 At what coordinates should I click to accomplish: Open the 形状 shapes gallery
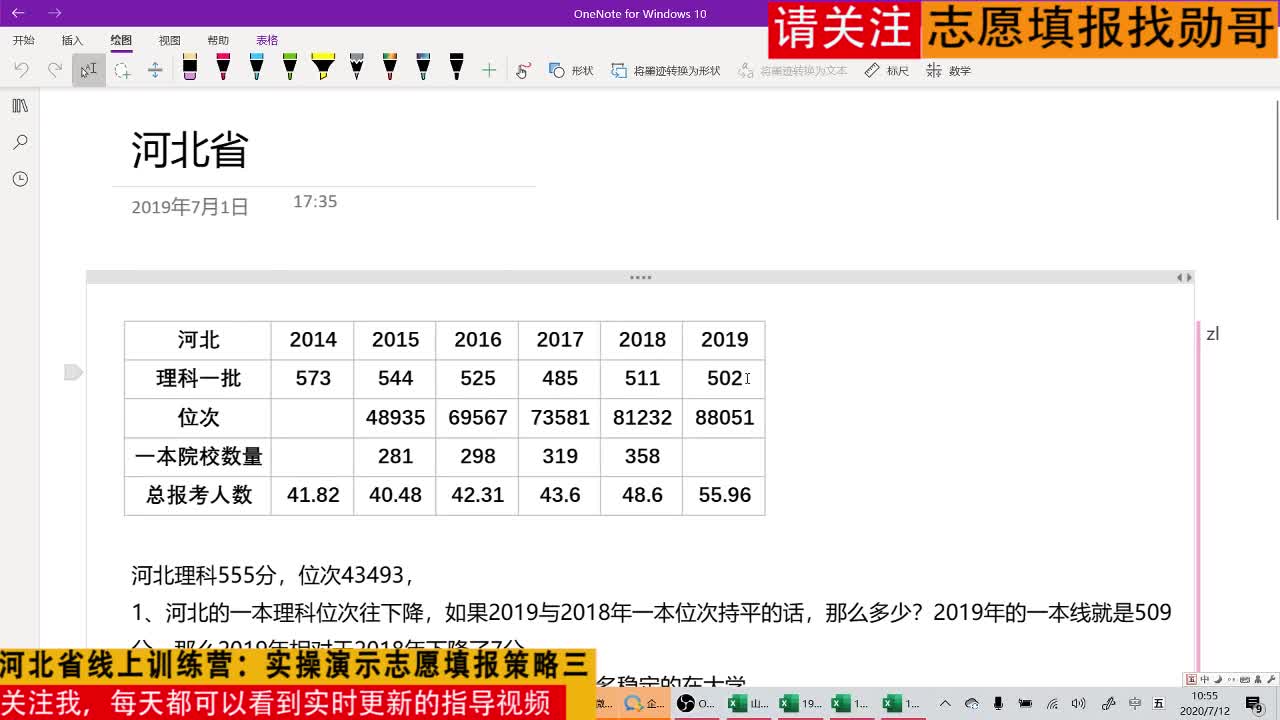(571, 71)
